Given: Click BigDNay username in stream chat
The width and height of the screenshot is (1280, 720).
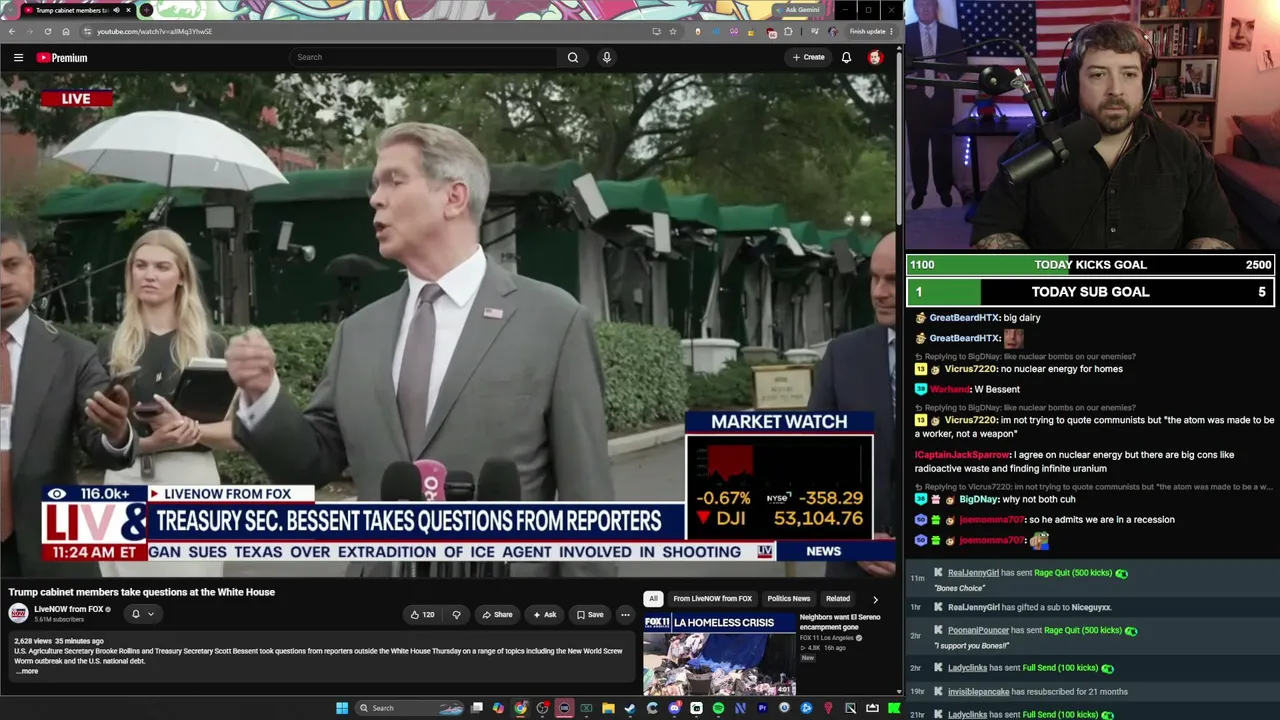Looking at the screenshot, I should click(x=978, y=500).
